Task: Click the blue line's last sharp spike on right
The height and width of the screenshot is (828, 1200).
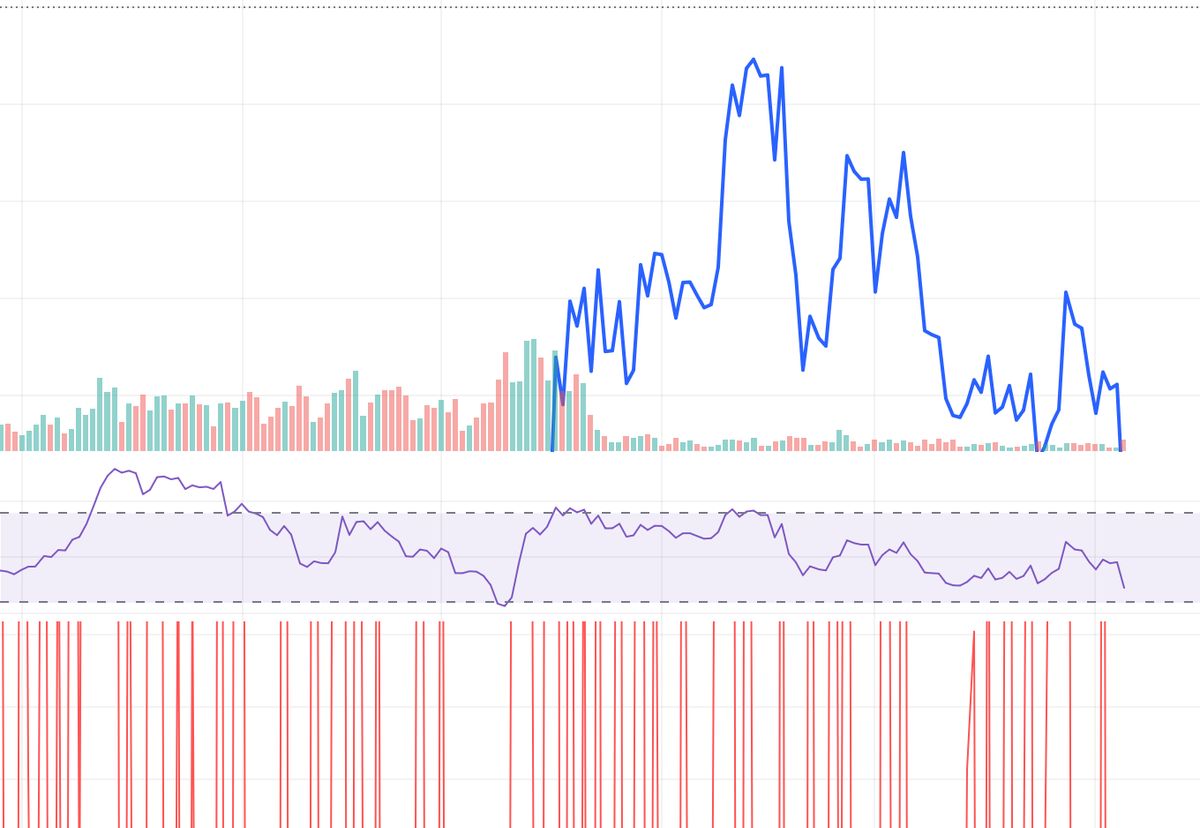Action: pos(1066,292)
